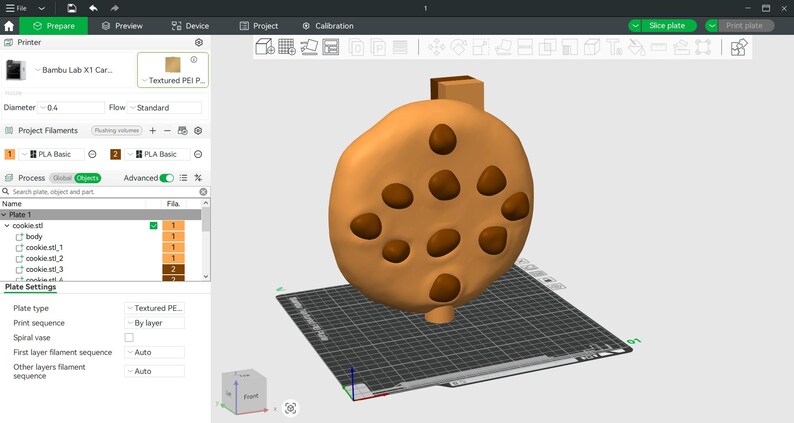This screenshot has height=423, width=794.
Task: Switch Process to Global mode
Action: tap(62, 178)
